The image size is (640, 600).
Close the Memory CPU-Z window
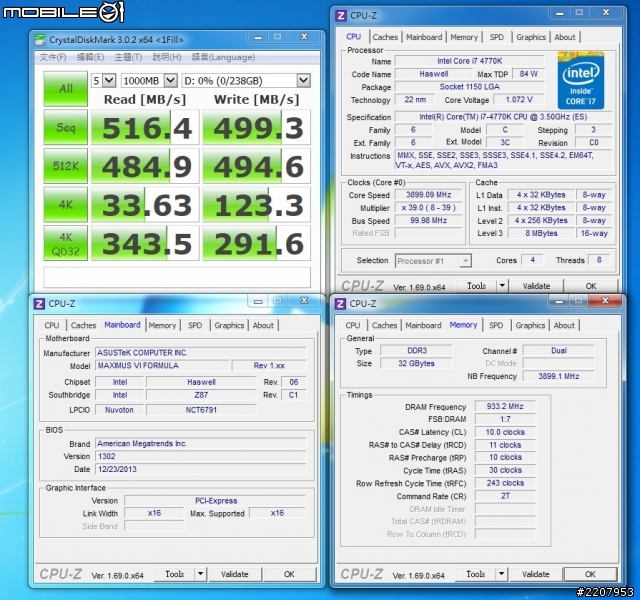click(605, 301)
